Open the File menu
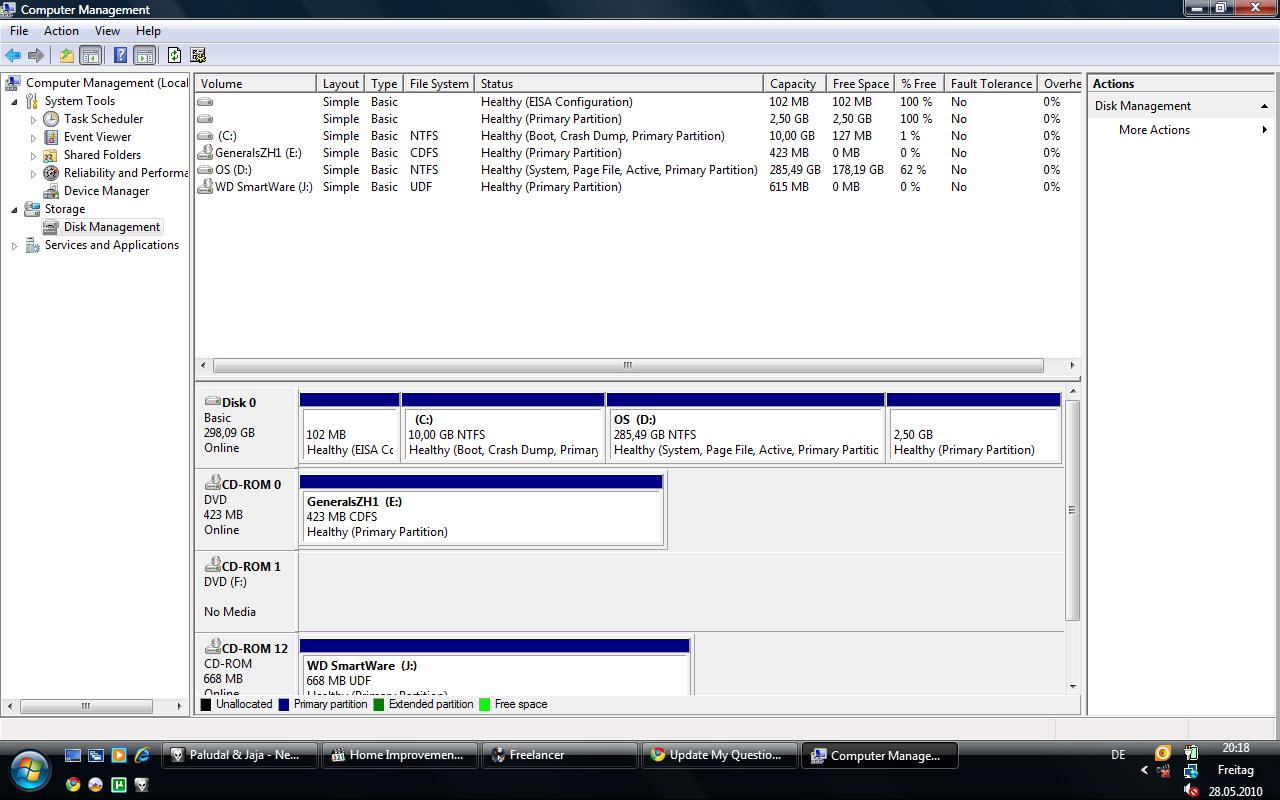 [19, 31]
